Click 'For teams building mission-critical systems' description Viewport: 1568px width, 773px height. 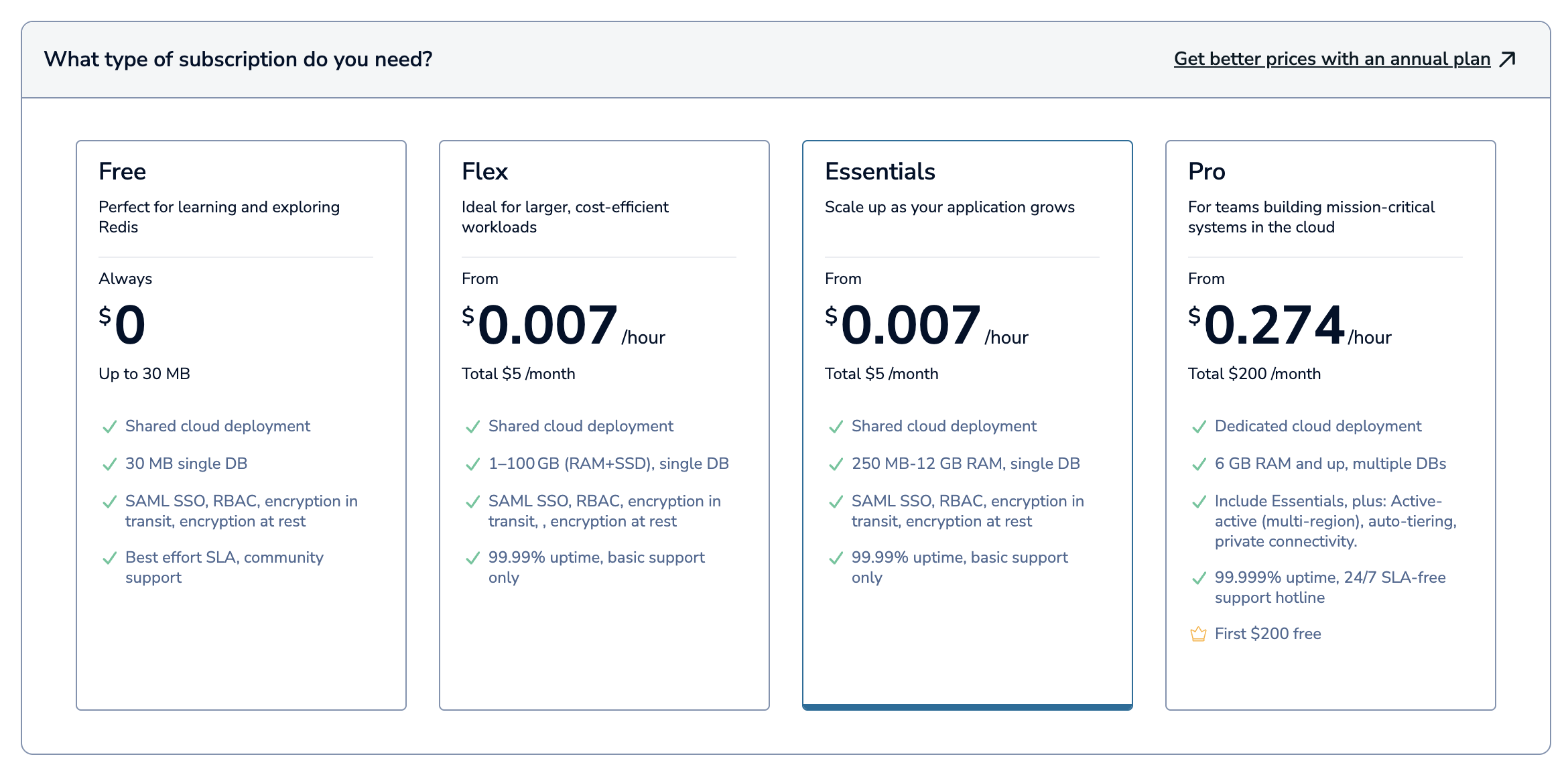[1311, 217]
